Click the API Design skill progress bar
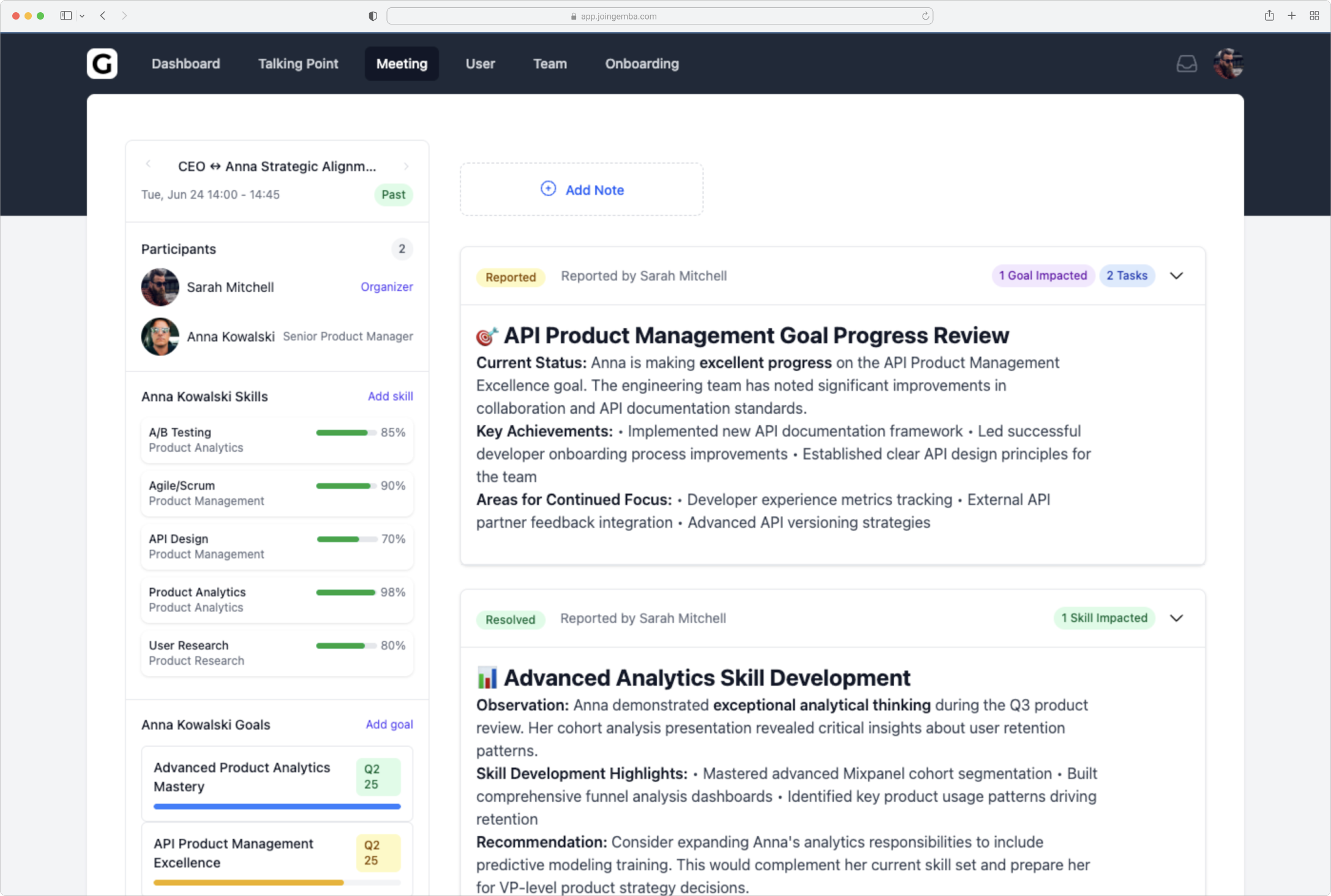This screenshot has width=1331, height=896. (x=346, y=539)
